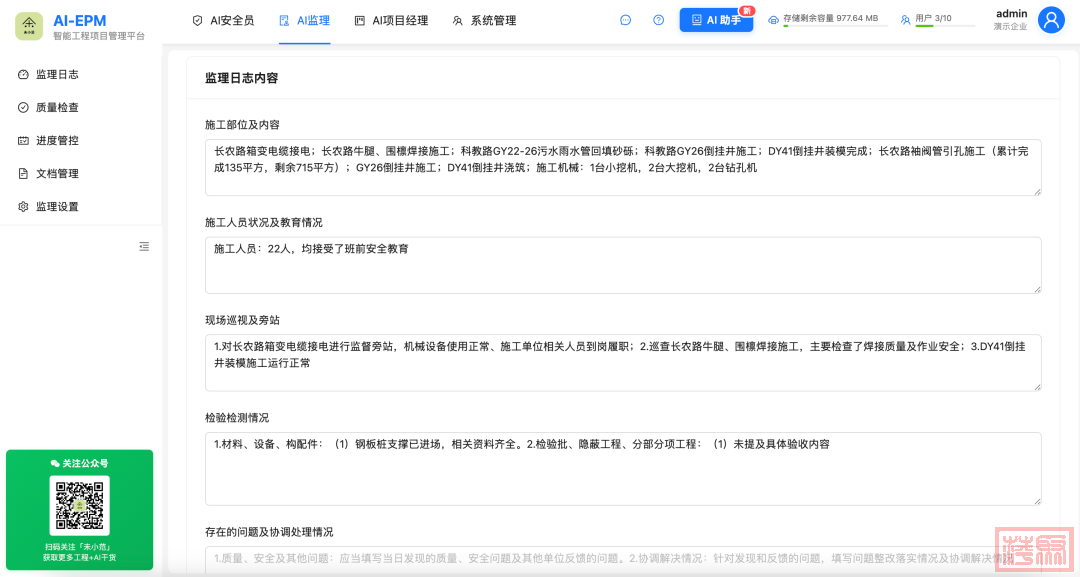1080x577 pixels.
Task: Click the AI-EPM logo icon
Action: pos(29,26)
